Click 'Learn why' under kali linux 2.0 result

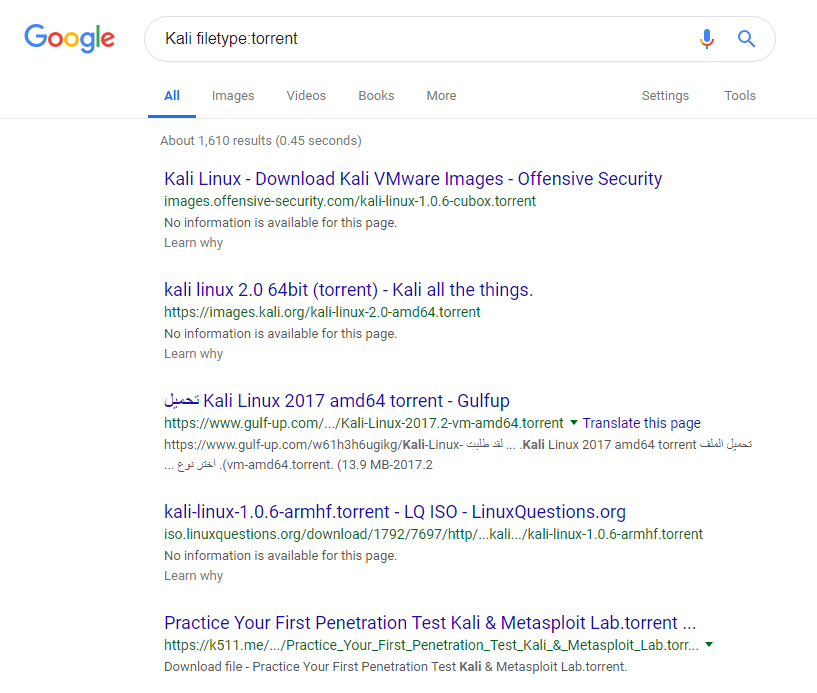[x=193, y=354]
